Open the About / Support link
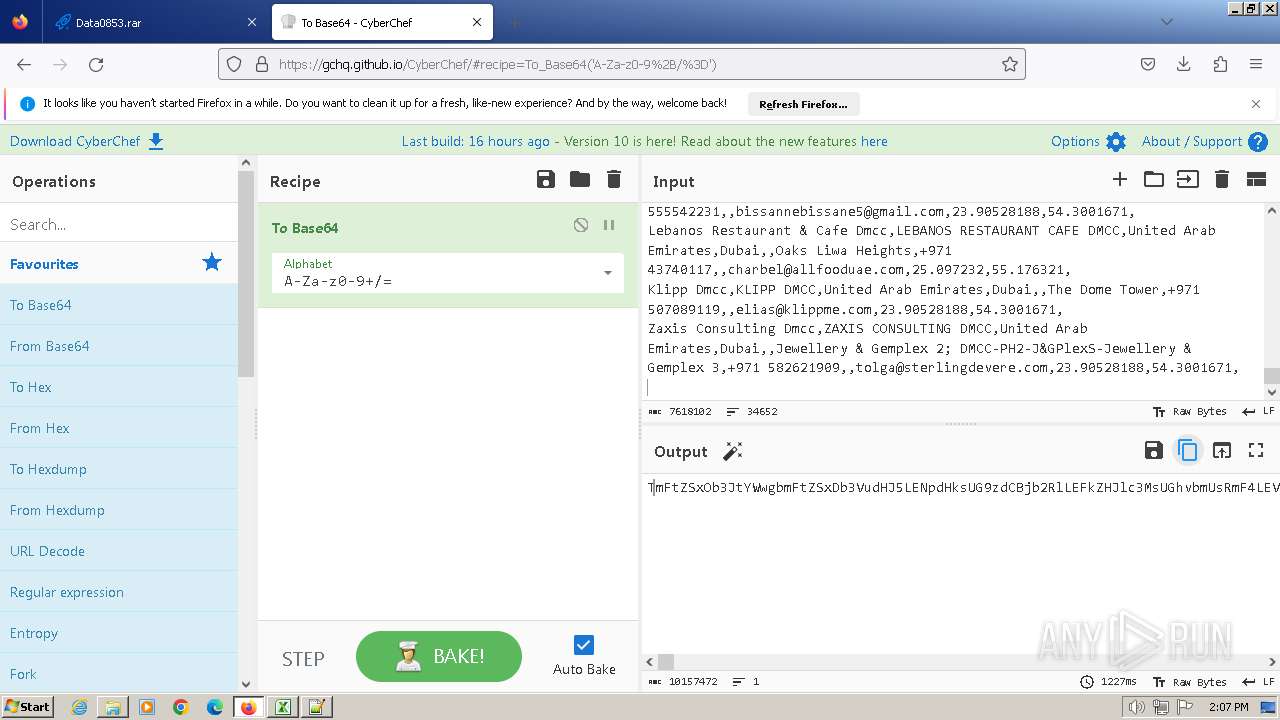 pos(1192,141)
